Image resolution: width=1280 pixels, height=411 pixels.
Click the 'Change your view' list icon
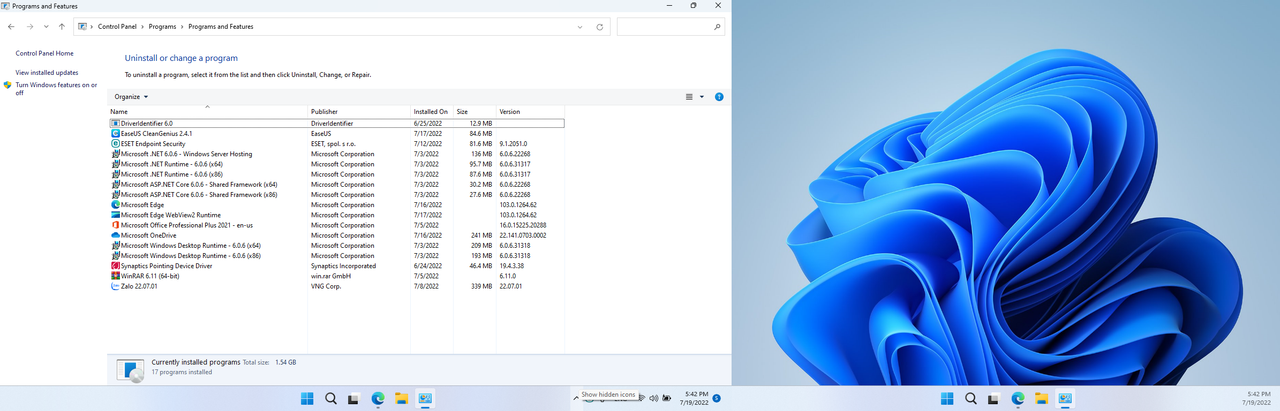point(689,97)
